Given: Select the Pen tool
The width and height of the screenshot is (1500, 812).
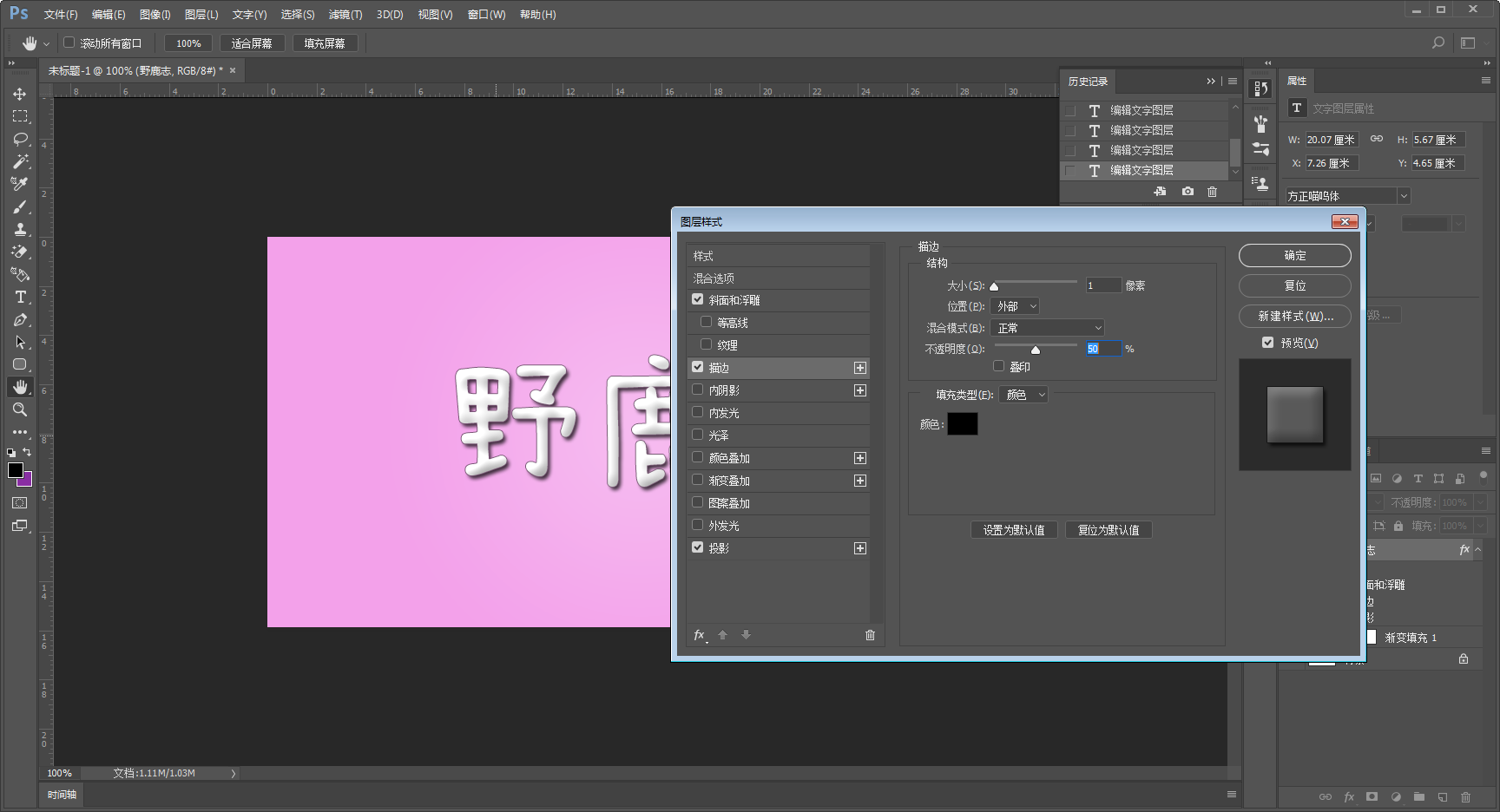Looking at the screenshot, I should click(x=20, y=319).
